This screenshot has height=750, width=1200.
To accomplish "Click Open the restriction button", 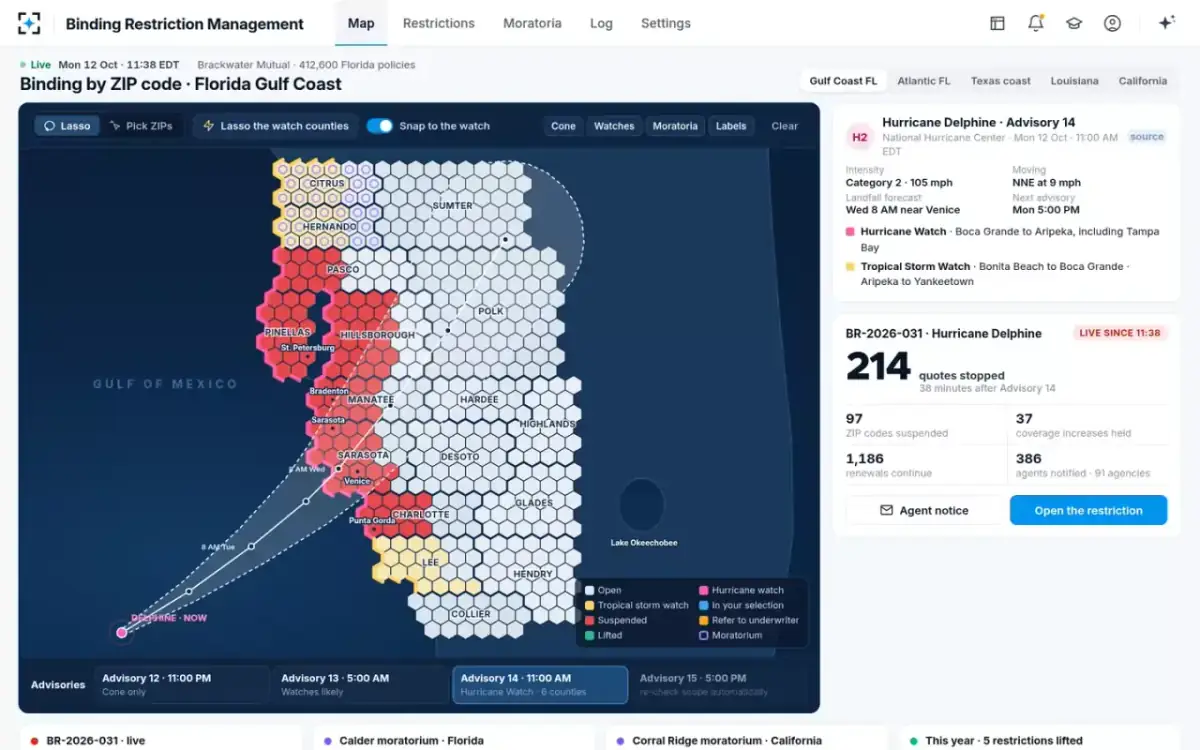I will 1088,510.
